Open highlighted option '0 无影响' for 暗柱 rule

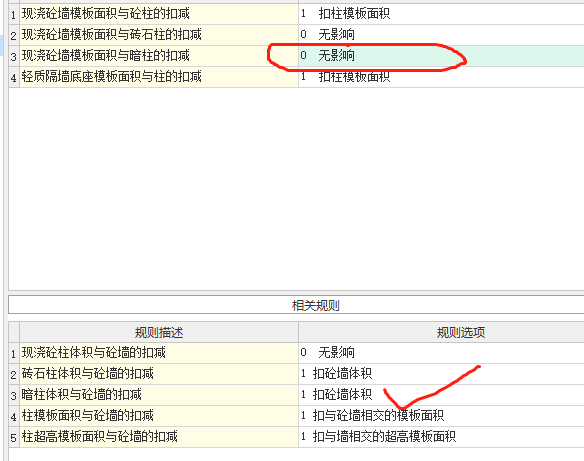(x=441, y=56)
